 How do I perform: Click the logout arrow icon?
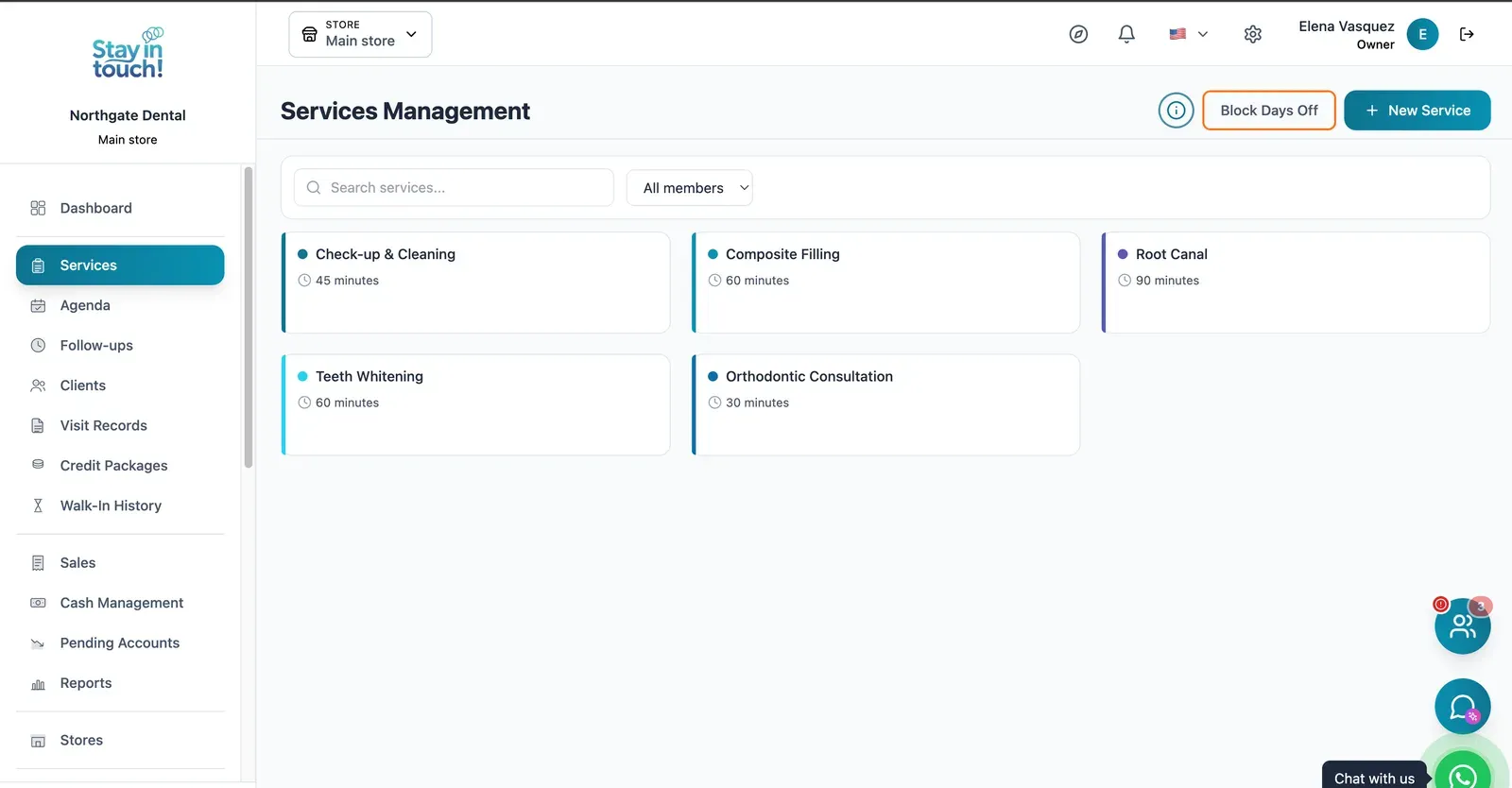[x=1467, y=34]
